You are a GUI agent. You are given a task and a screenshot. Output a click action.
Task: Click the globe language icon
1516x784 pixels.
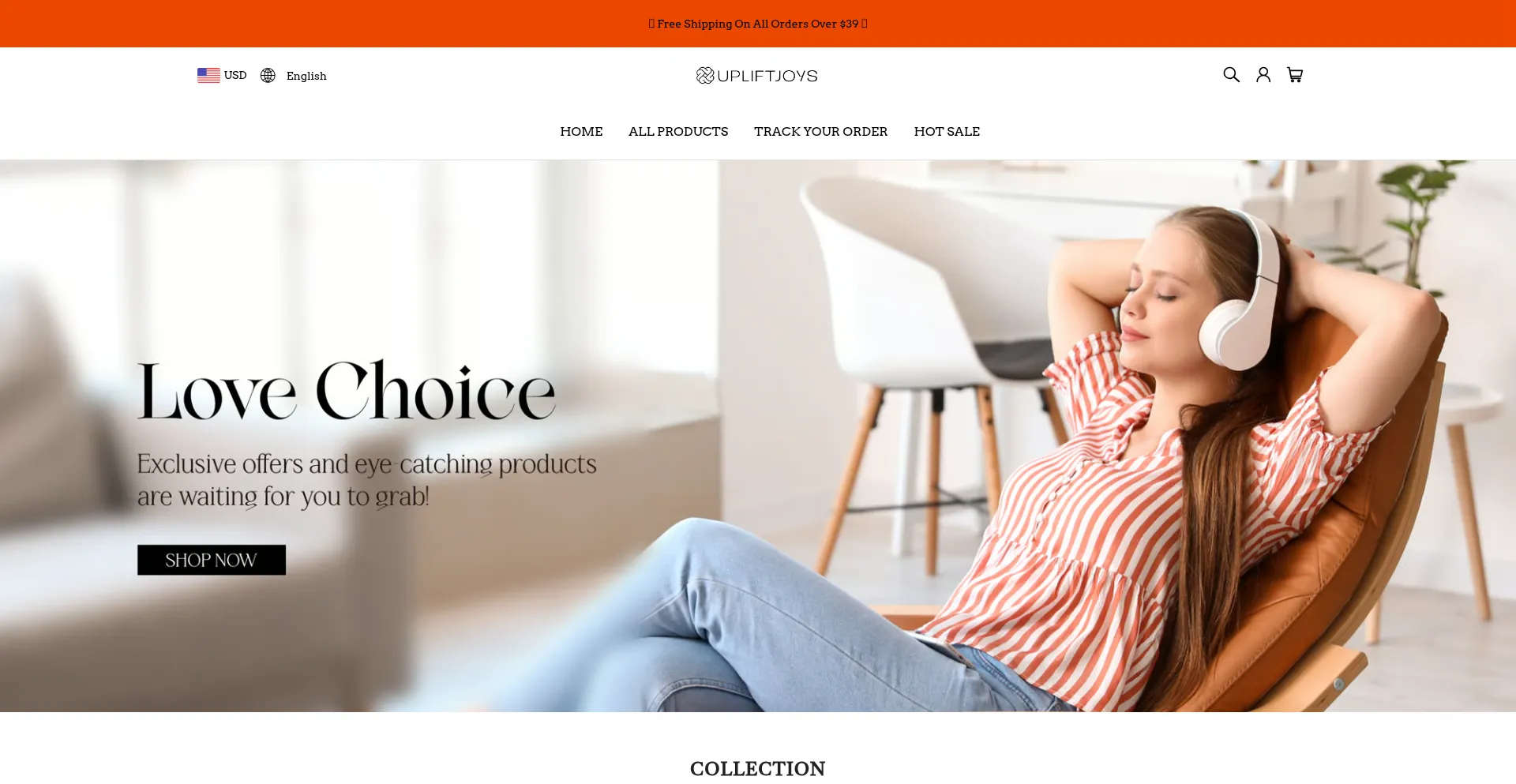(268, 75)
